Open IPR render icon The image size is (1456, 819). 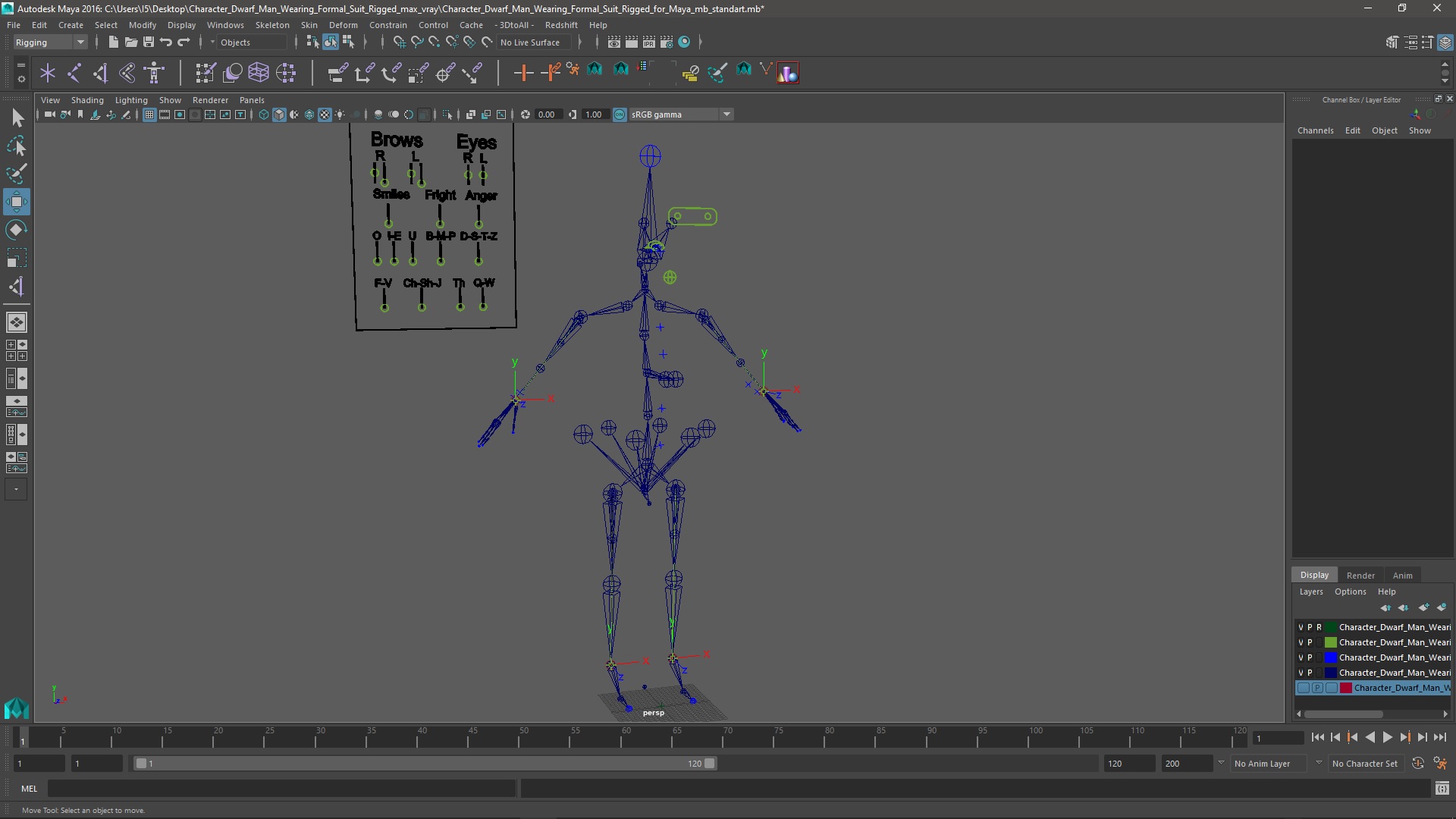[649, 42]
